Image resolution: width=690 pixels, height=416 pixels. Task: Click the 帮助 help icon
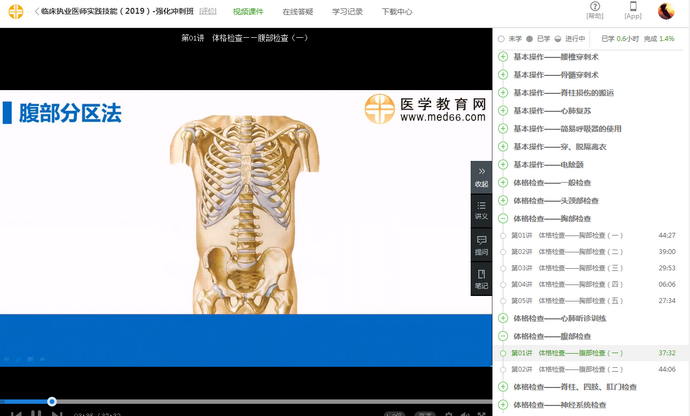[x=595, y=9]
